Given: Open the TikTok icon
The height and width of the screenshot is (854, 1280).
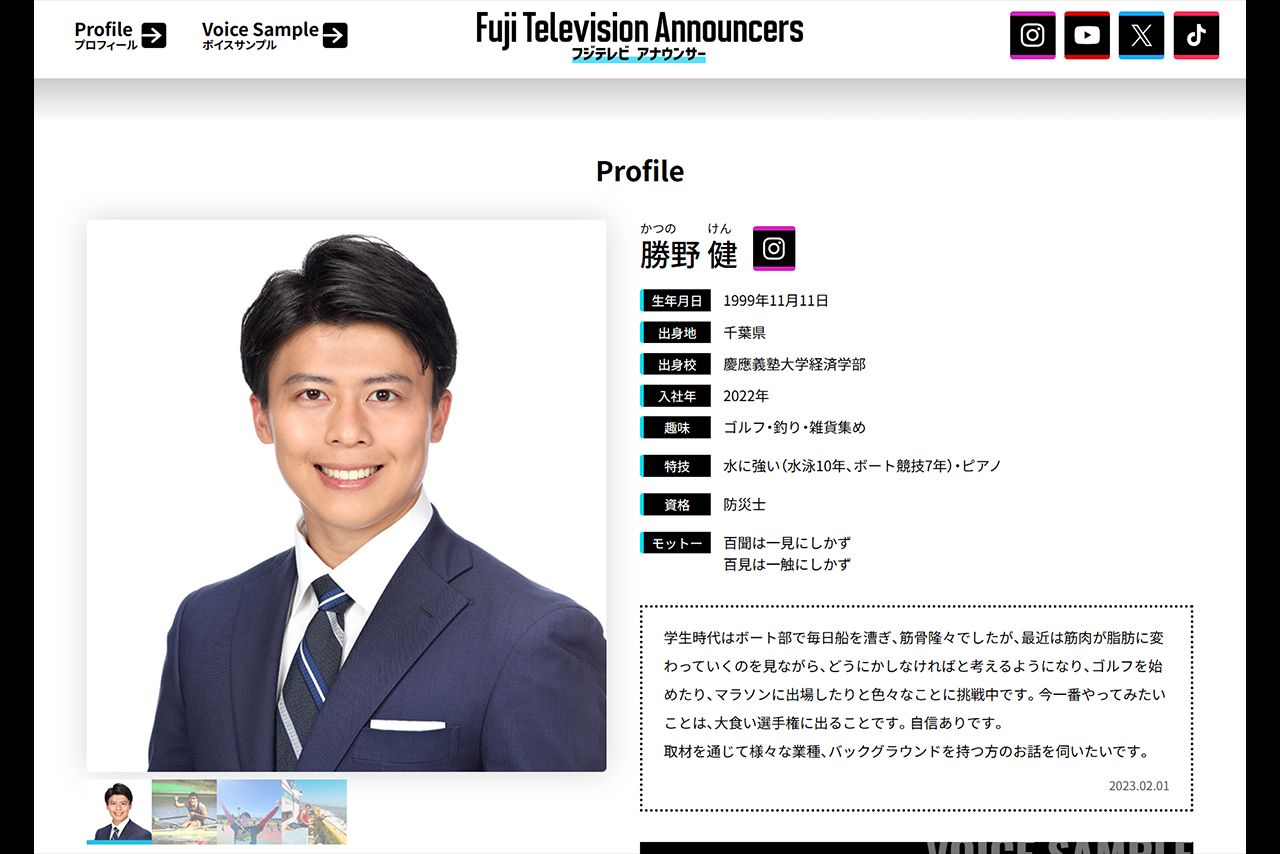Looking at the screenshot, I should (x=1196, y=34).
